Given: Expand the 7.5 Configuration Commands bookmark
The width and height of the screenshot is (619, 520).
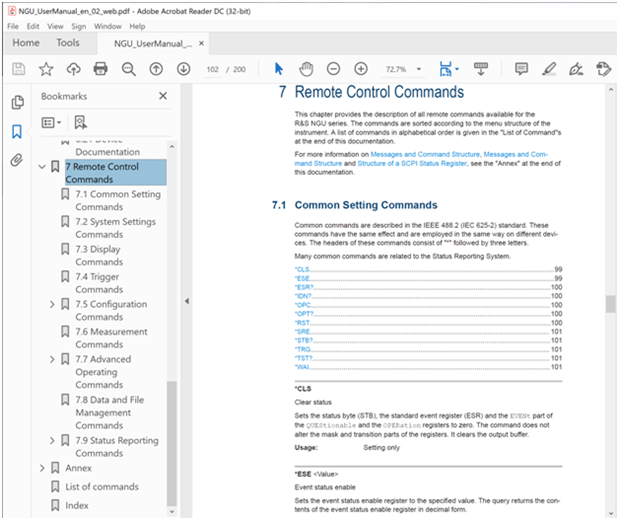Looking at the screenshot, I should tap(52, 304).
